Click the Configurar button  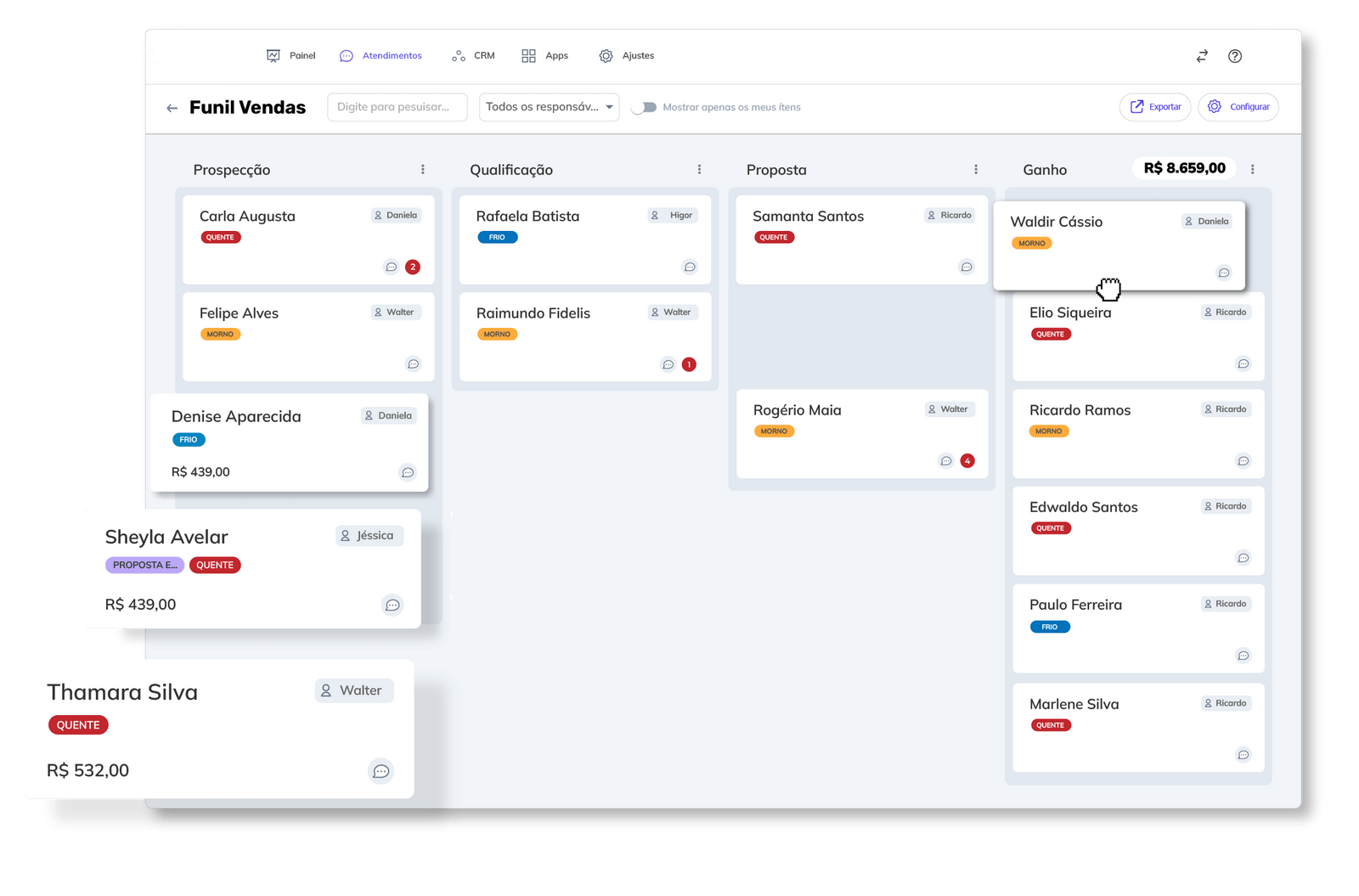pyautogui.click(x=1238, y=107)
